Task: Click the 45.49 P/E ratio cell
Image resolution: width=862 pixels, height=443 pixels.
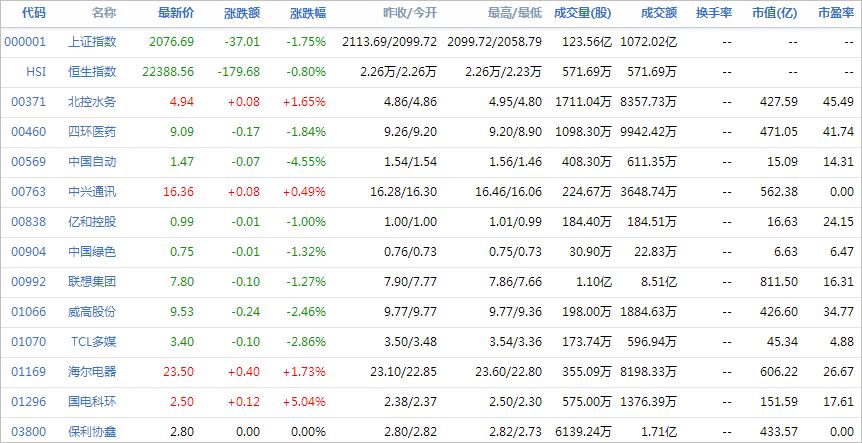Action: (839, 102)
